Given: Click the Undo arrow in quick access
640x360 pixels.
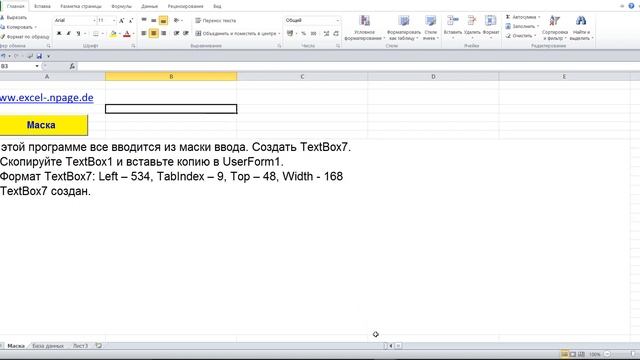Looking at the screenshot, I should [x=3, y=56].
